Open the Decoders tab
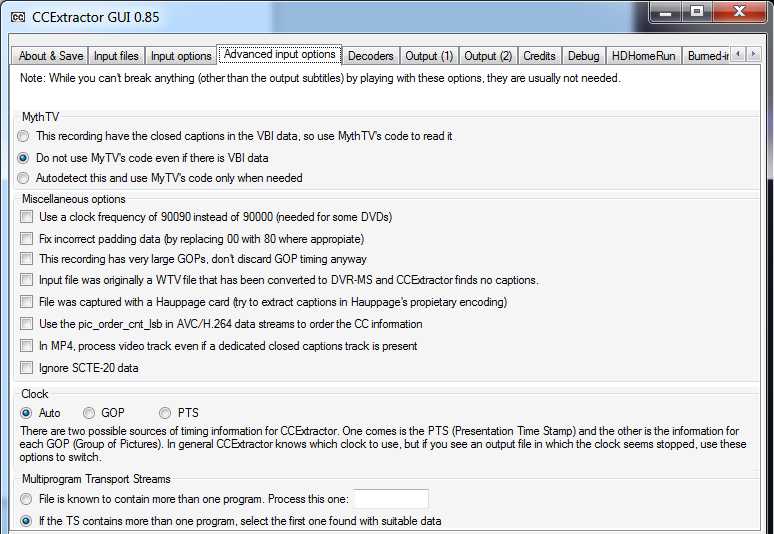This screenshot has width=774, height=534. pyautogui.click(x=370, y=56)
